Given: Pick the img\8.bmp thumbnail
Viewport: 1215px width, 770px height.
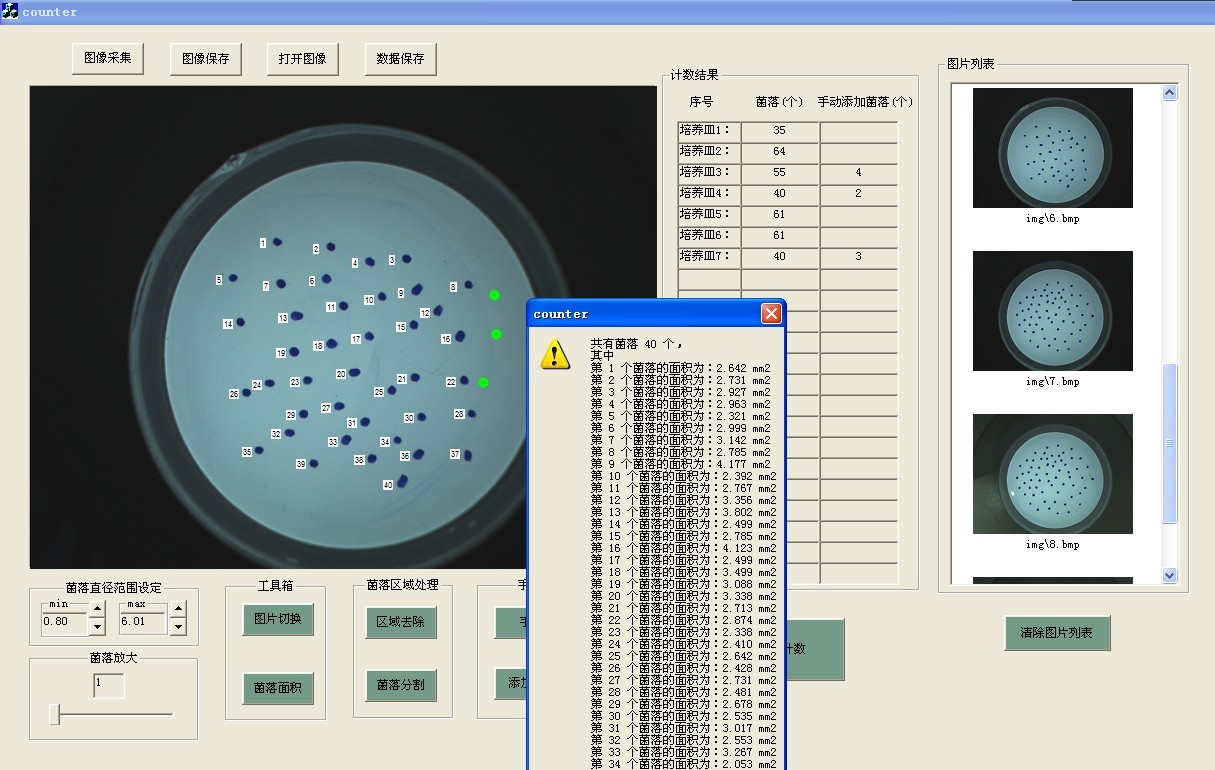Looking at the screenshot, I should click(x=1052, y=474).
